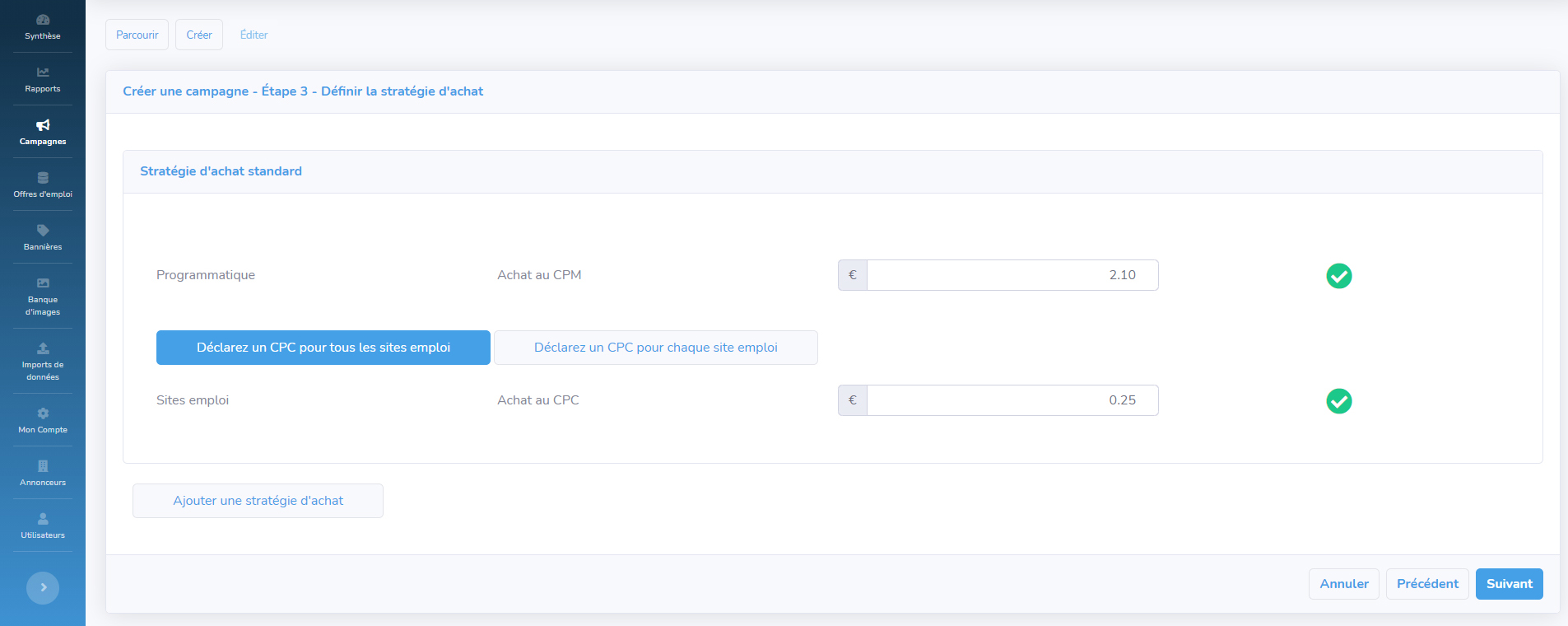
Task: Open Utilisateurs person icon
Action: click(x=43, y=519)
